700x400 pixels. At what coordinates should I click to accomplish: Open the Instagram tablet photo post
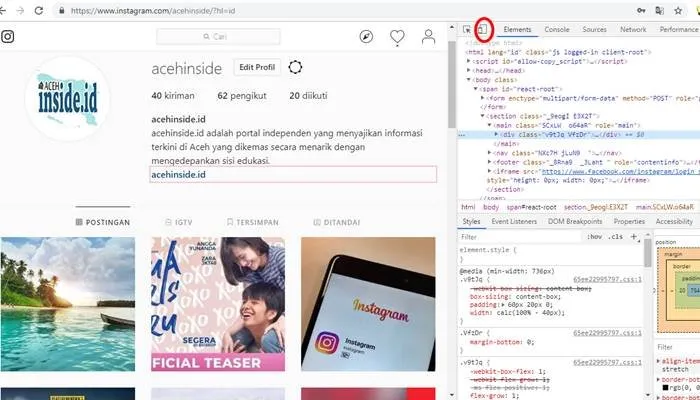click(x=368, y=304)
